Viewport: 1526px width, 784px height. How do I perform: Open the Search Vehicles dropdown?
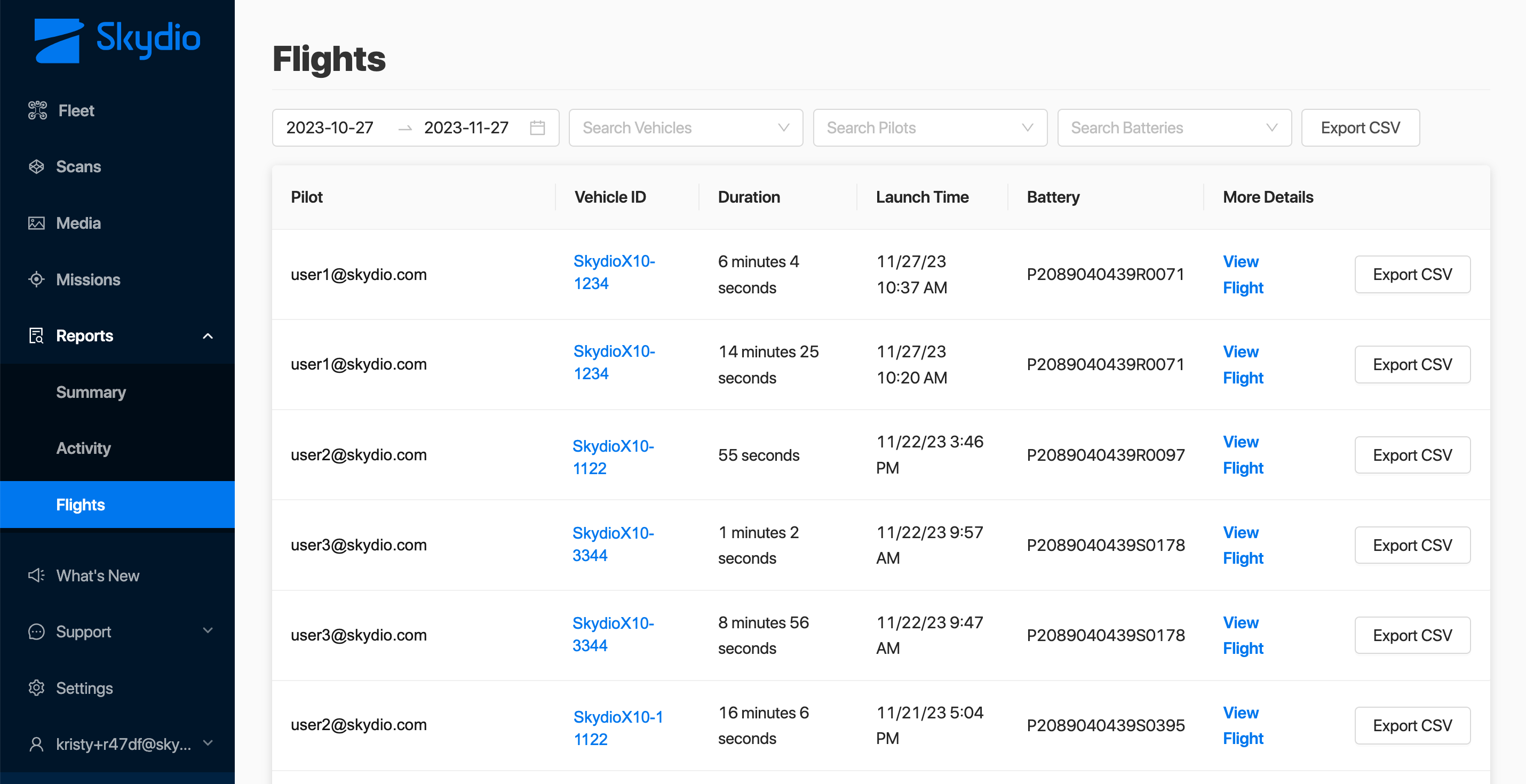pos(686,128)
